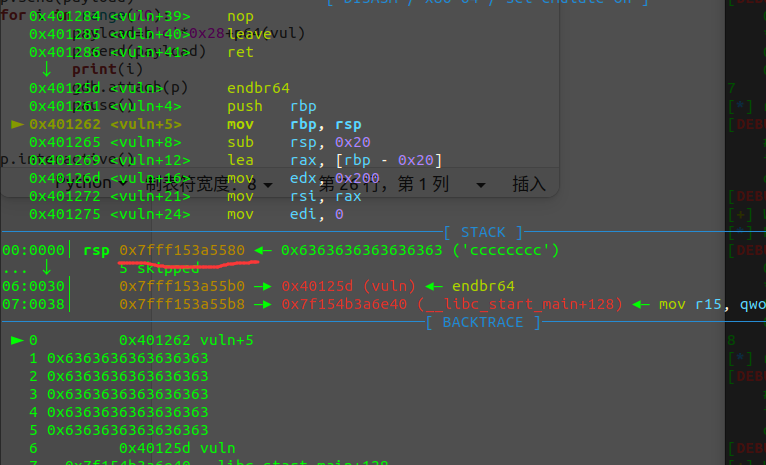Select the mov rsi, rax instruction
The height and width of the screenshot is (465, 766).
[294, 196]
